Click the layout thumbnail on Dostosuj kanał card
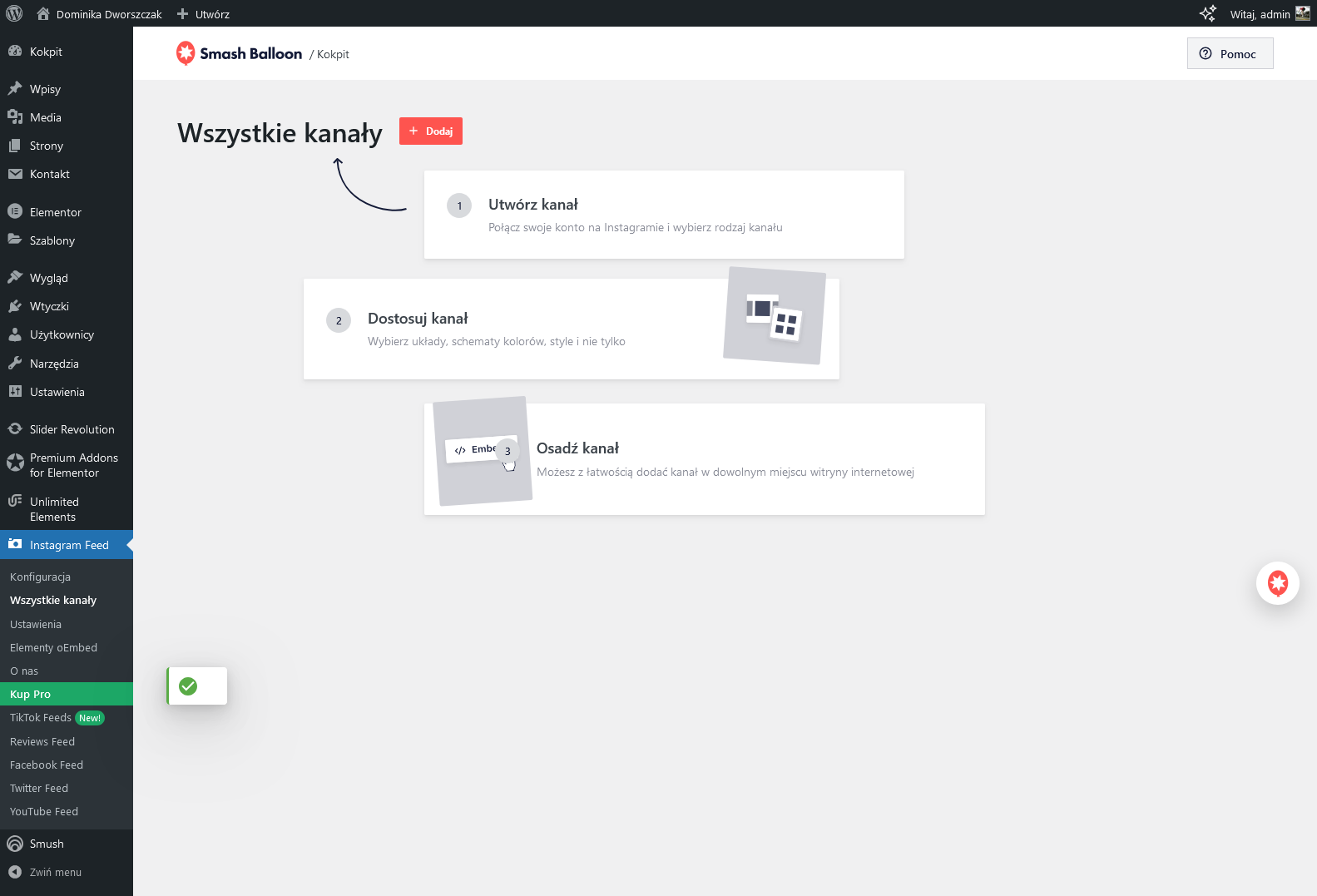Image resolution: width=1317 pixels, height=896 pixels. coord(774,316)
